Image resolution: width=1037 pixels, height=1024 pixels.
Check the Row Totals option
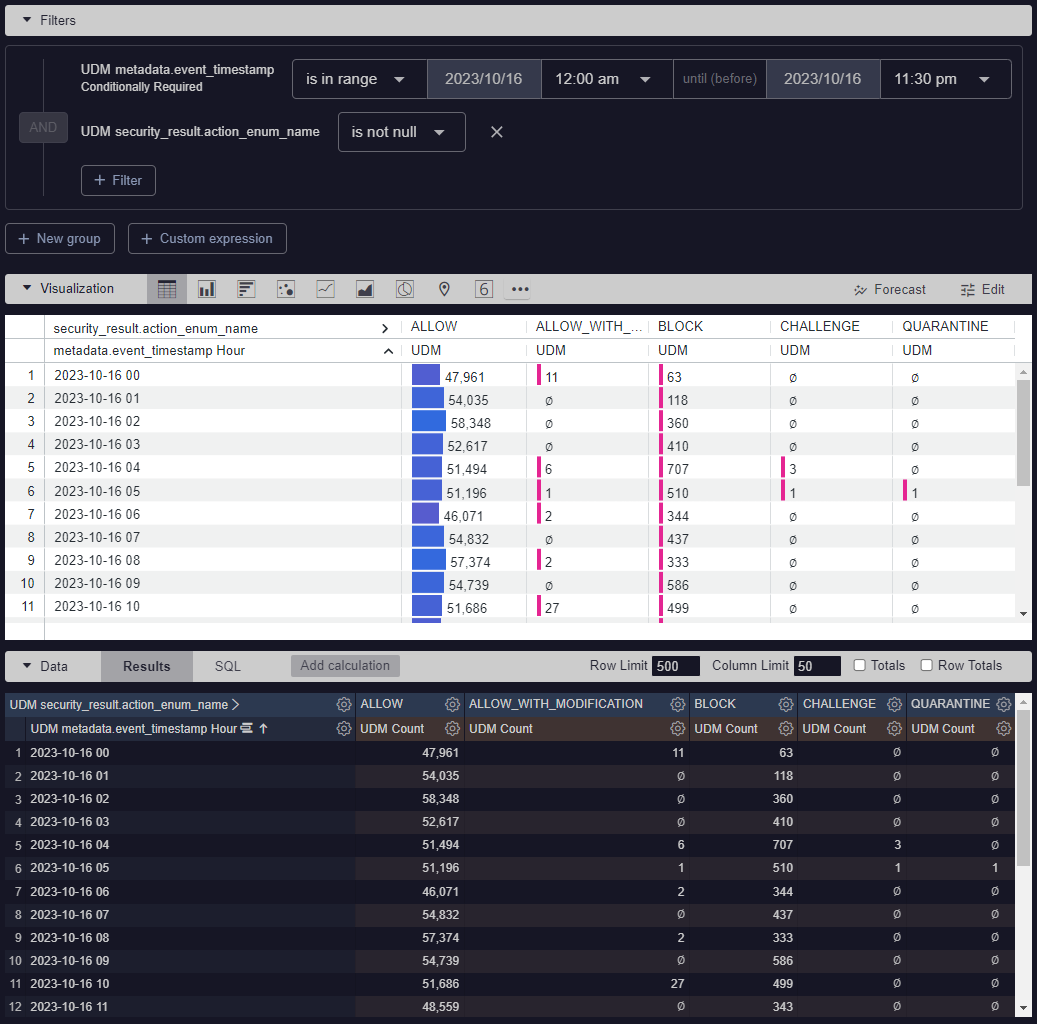coord(928,665)
